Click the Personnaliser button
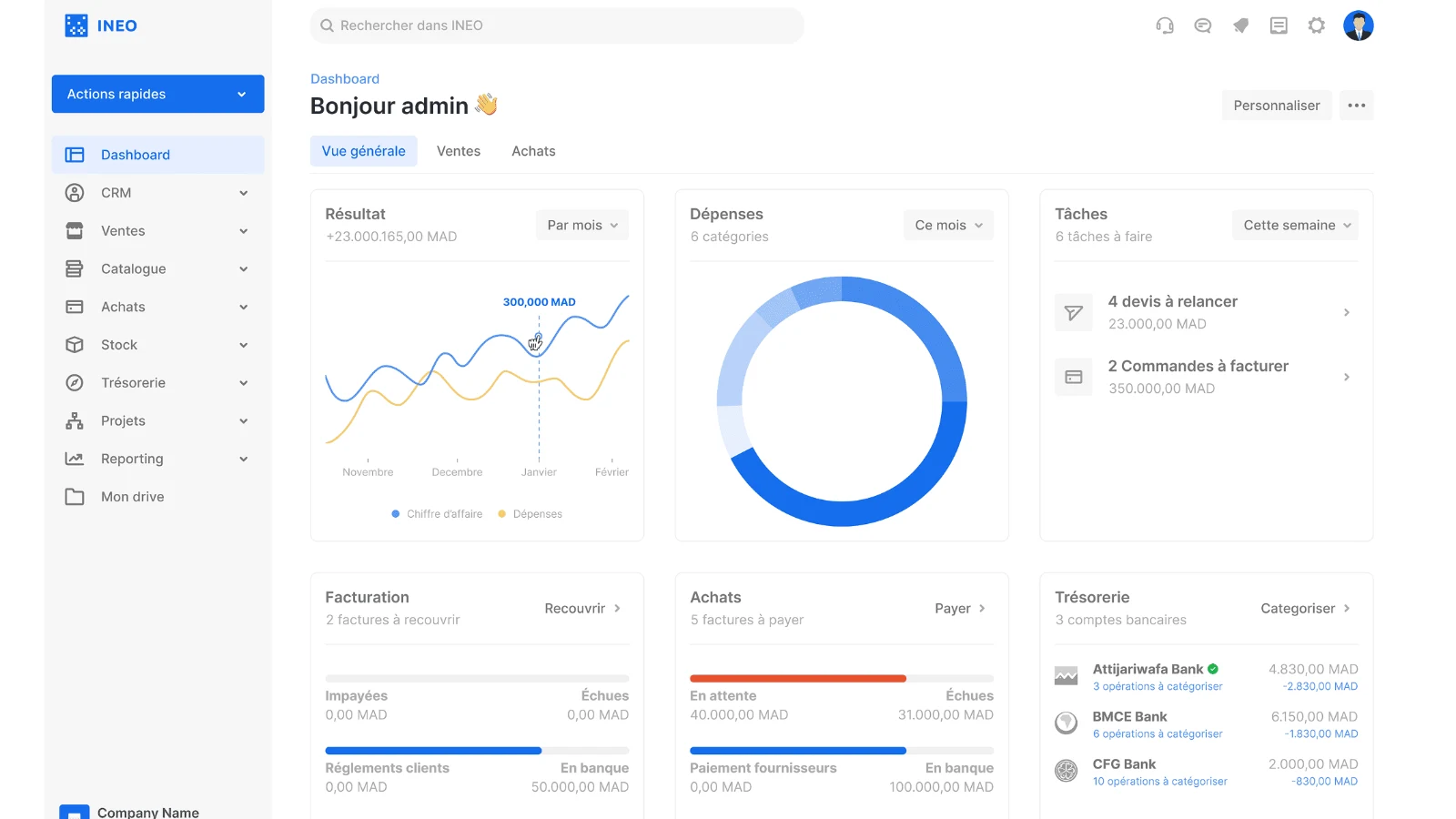 pyautogui.click(x=1277, y=106)
